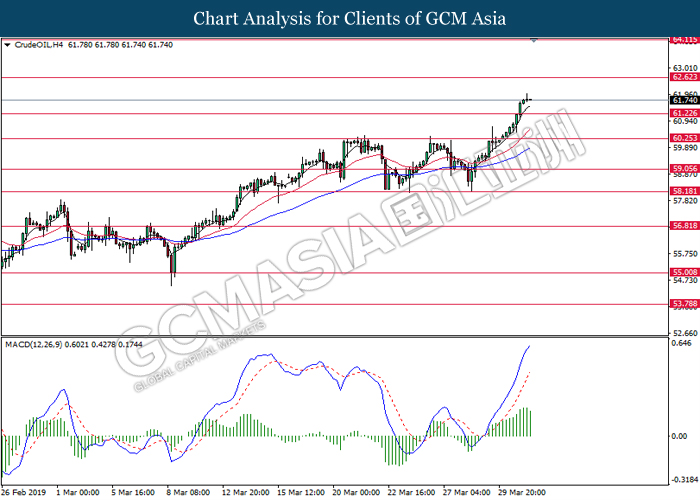Click the 0.00 MACD zero level value
700x500 pixels.
[x=679, y=436]
